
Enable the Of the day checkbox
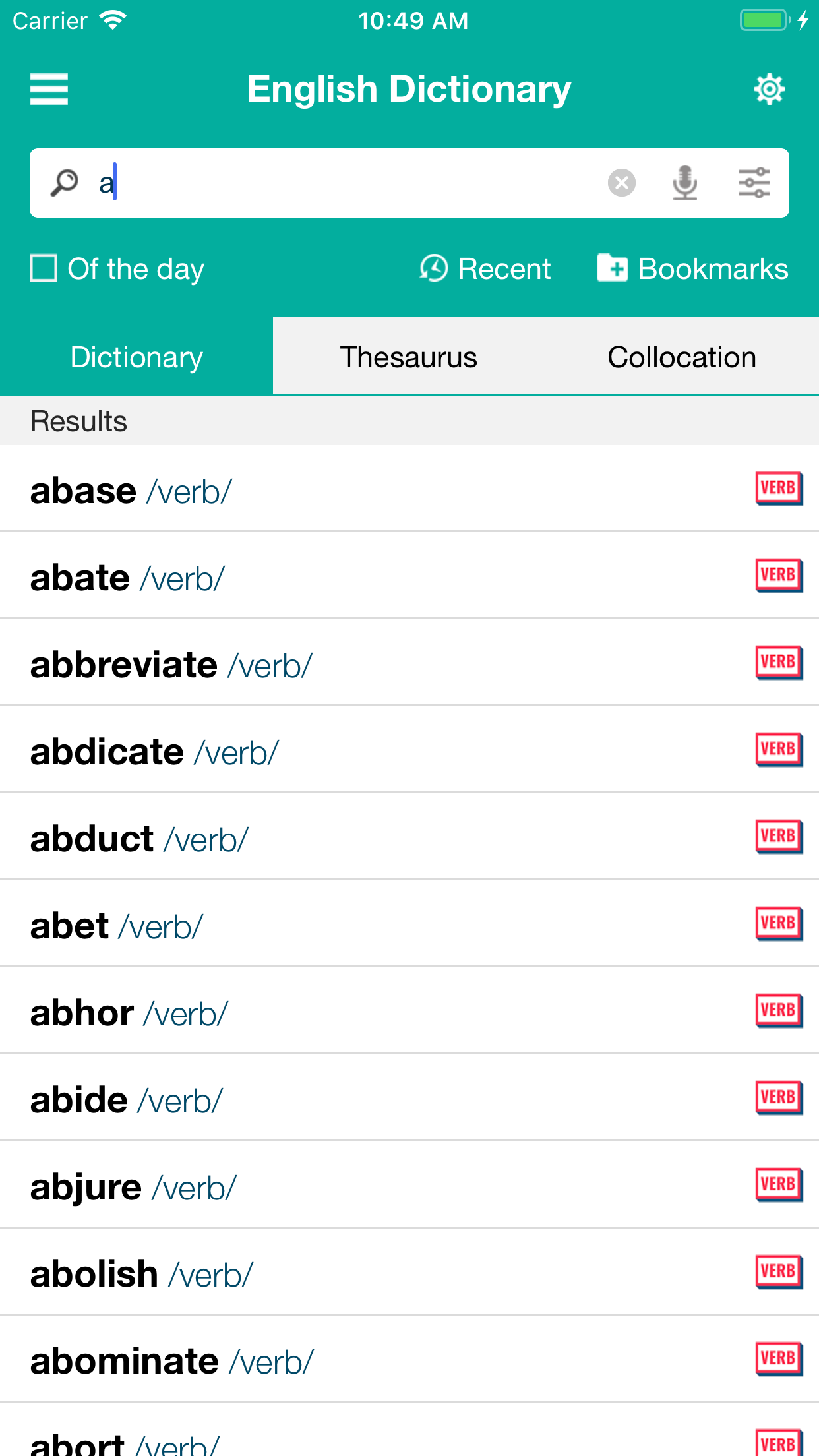[44, 268]
